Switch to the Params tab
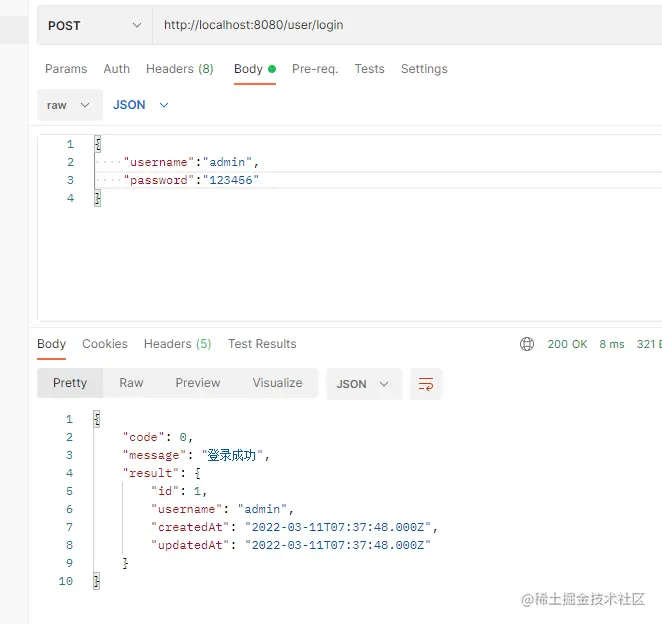The image size is (662, 624). (x=66, y=69)
